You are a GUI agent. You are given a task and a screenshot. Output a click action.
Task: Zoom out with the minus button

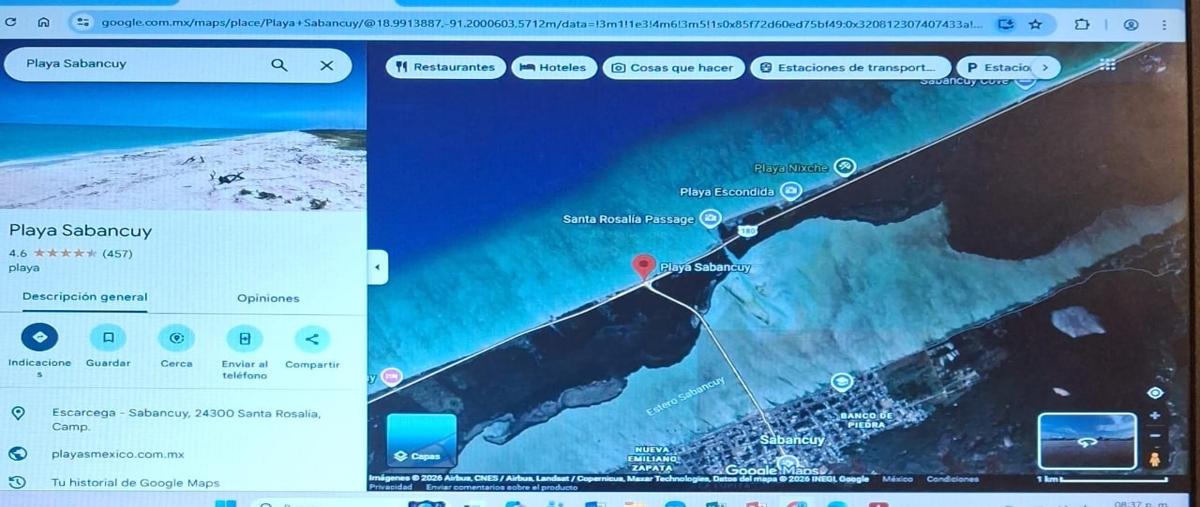(1154, 436)
